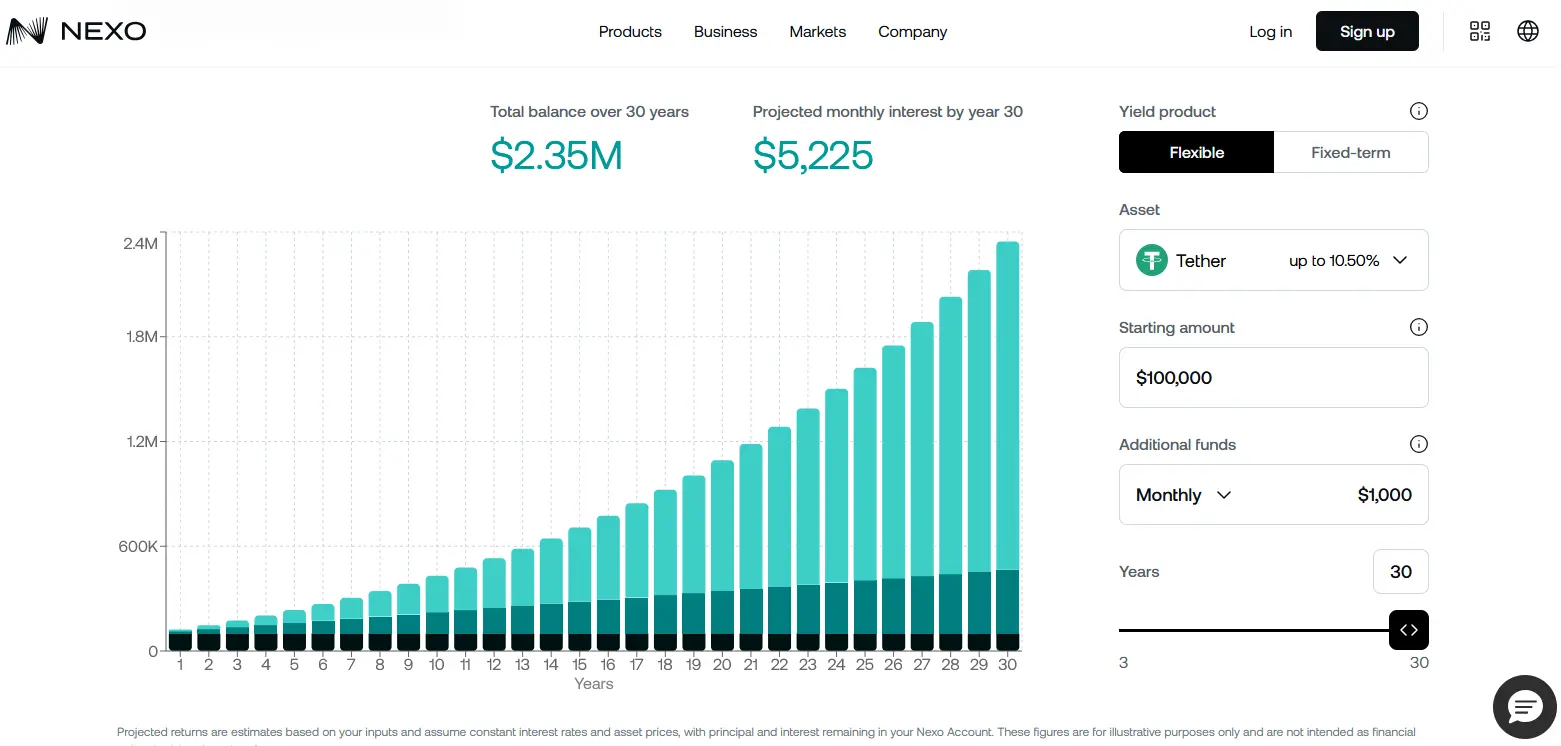Expand the Tether asset dropdown chevron
Image resolution: width=1561 pixels, height=746 pixels.
point(1400,260)
